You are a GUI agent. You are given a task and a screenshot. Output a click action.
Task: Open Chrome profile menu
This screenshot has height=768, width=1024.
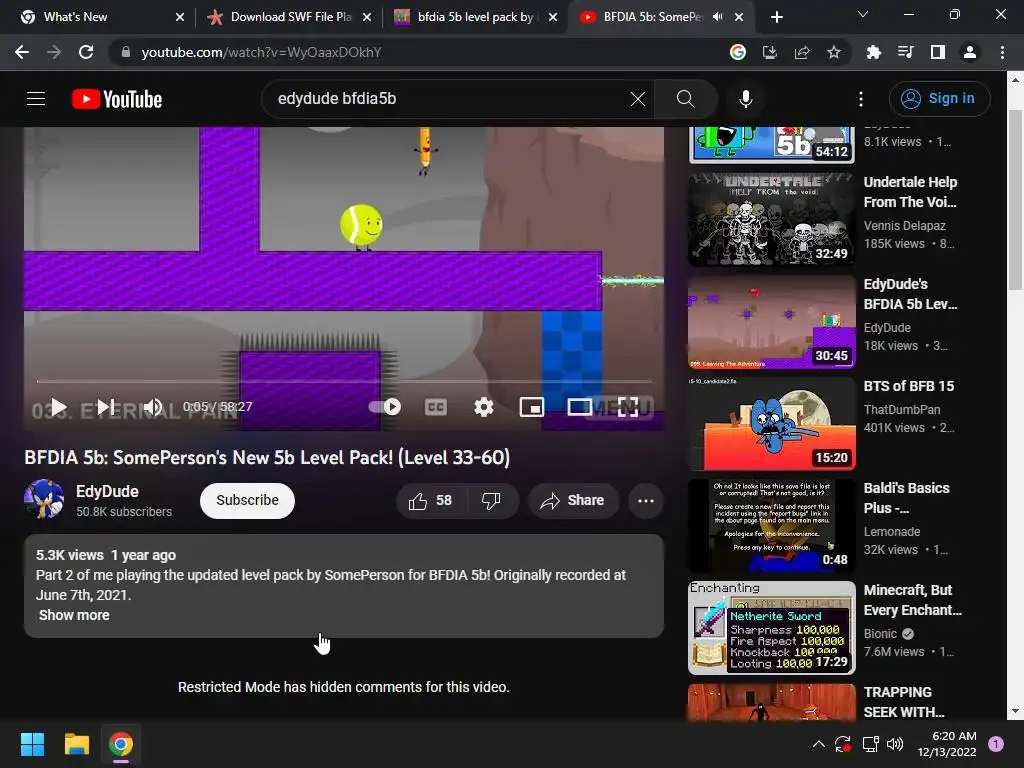(970, 52)
